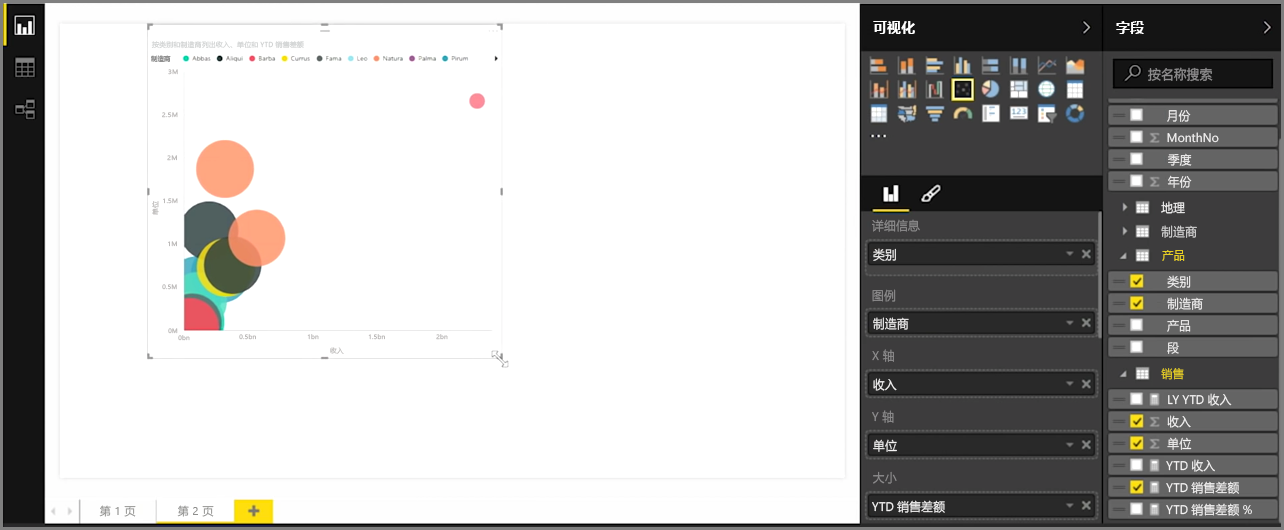Uncheck the 单位 field checkbox
This screenshot has height=530, width=1284.
tap(1136, 443)
